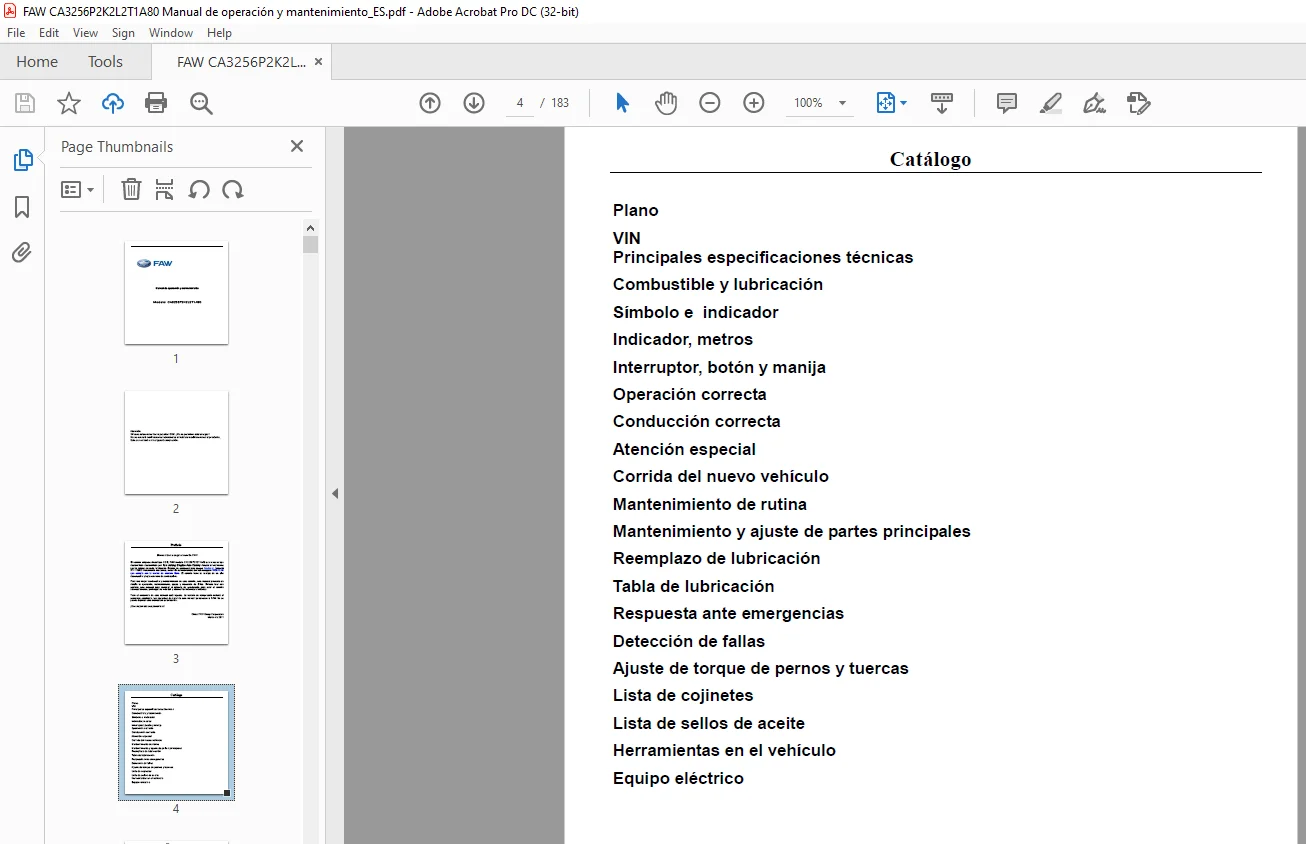Close the Page Thumbnails panel
1306x844 pixels.
click(296, 146)
